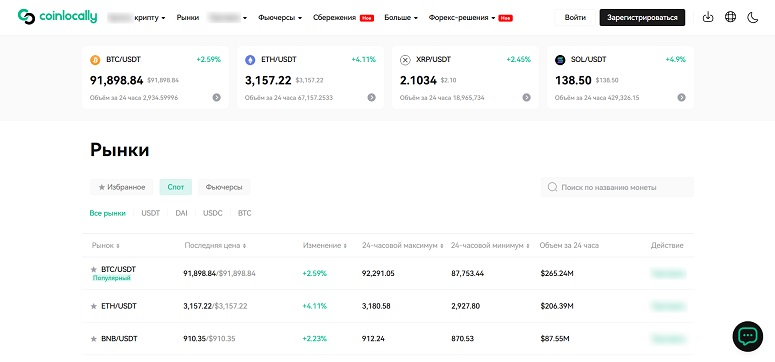The image size is (775, 362).
Task: Open the live chat widget
Action: point(747,336)
